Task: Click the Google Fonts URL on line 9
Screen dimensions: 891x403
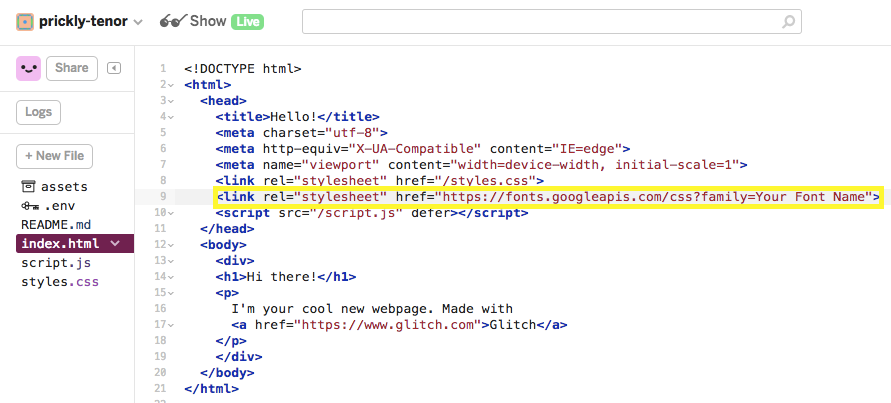Action: 653,197
